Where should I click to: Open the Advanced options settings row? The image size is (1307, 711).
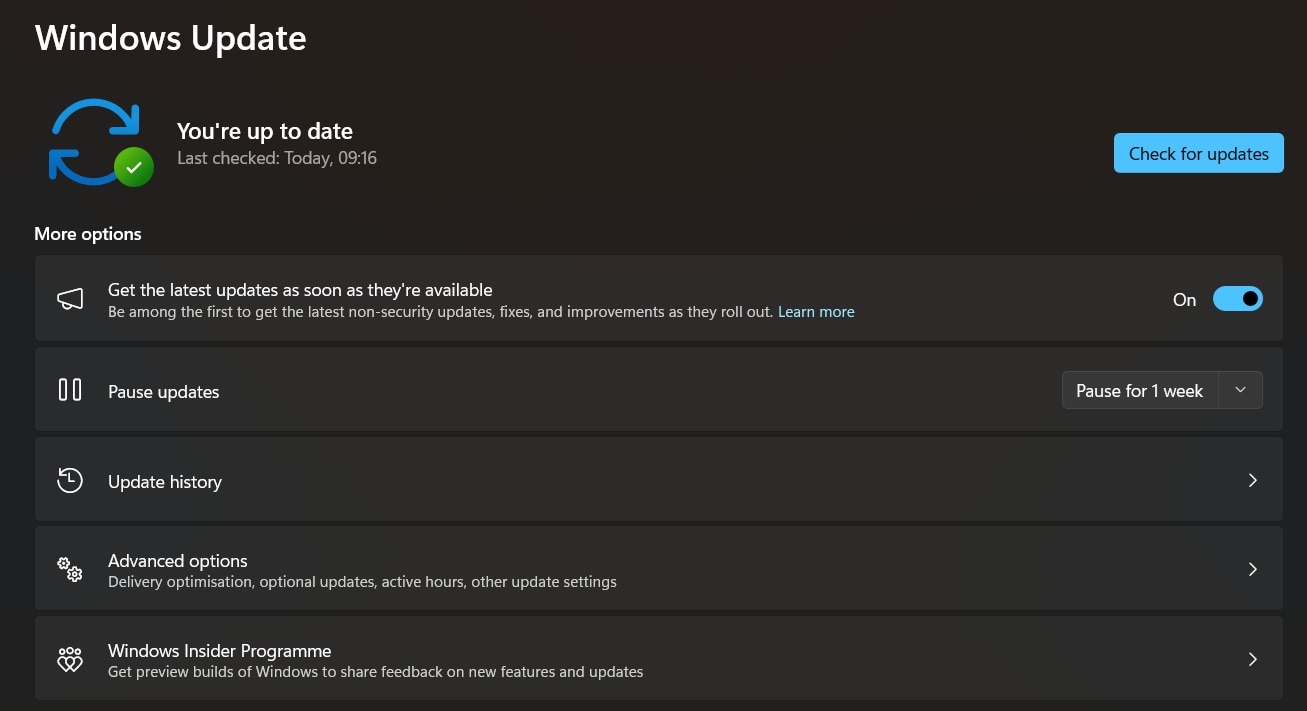click(660, 569)
